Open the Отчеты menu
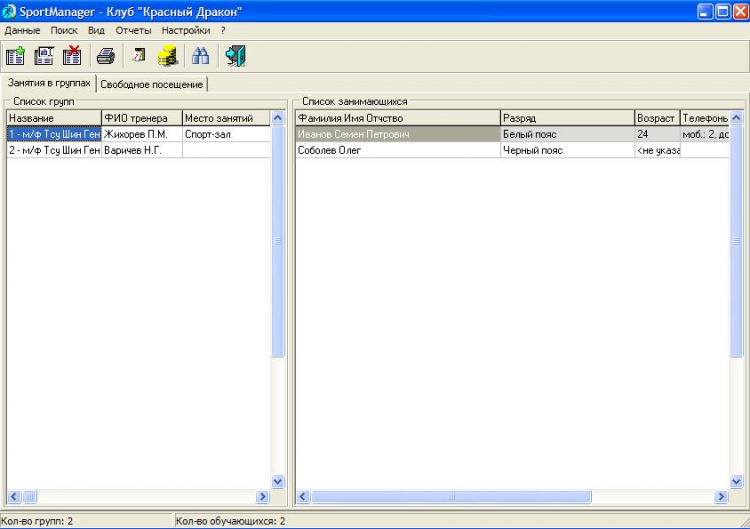This screenshot has height=529, width=750. pos(133,31)
